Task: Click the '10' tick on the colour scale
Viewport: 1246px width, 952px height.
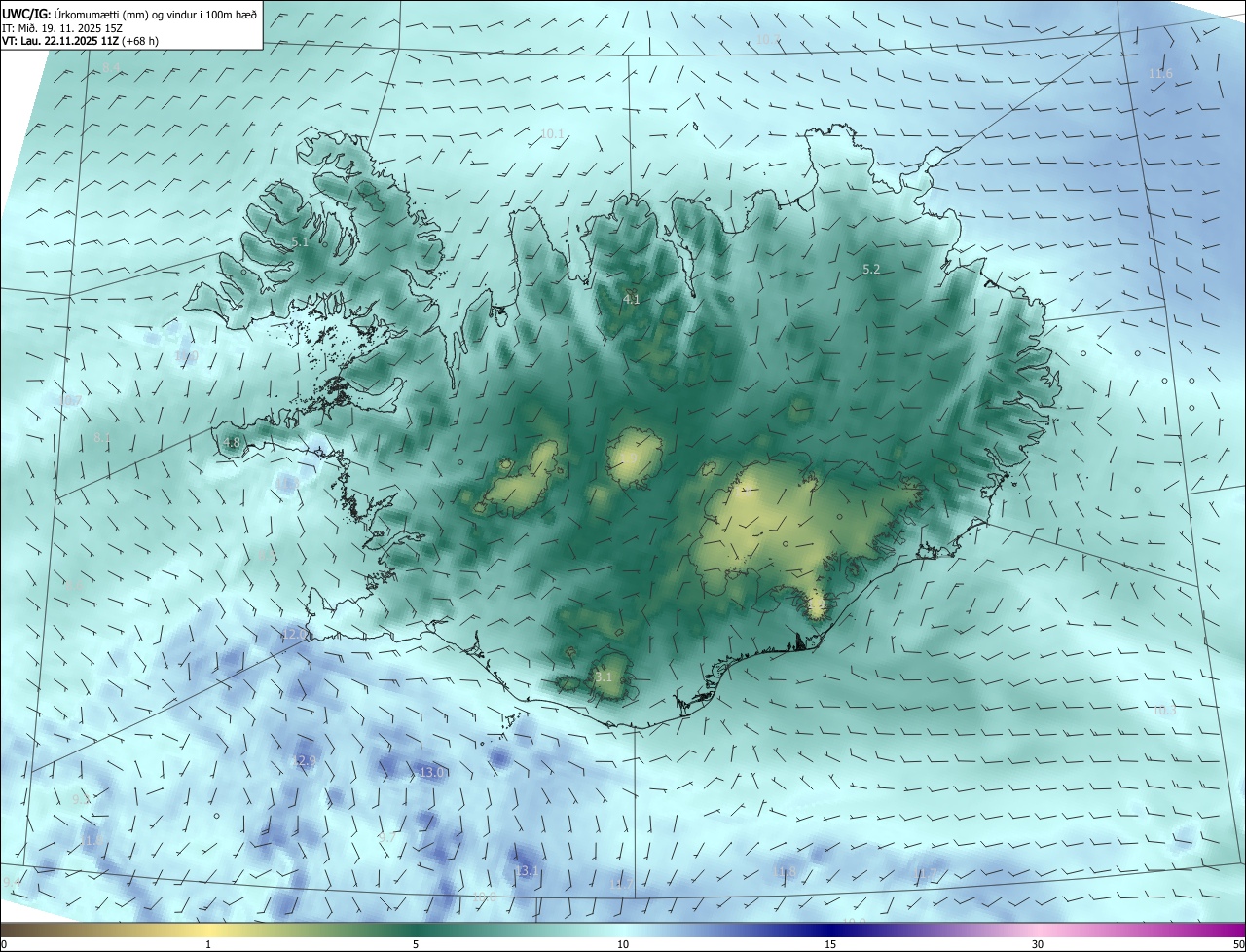Action: click(x=623, y=944)
